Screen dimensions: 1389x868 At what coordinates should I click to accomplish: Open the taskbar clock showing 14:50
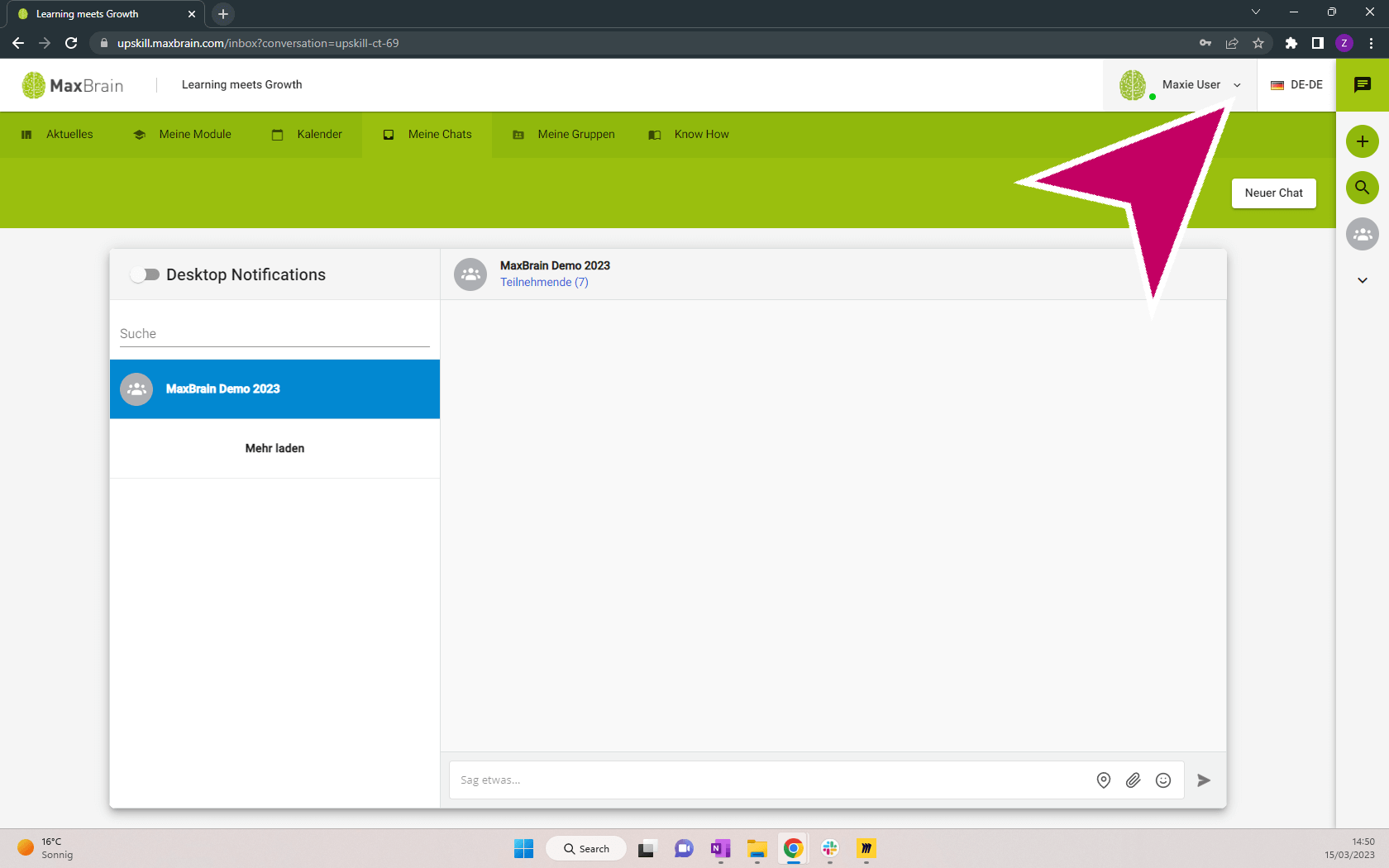point(1350,849)
